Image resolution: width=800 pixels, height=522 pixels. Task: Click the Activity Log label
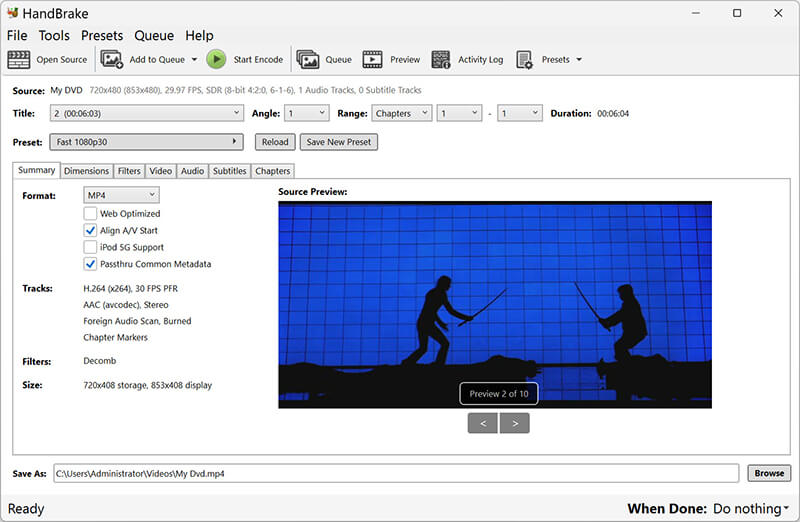pos(481,60)
